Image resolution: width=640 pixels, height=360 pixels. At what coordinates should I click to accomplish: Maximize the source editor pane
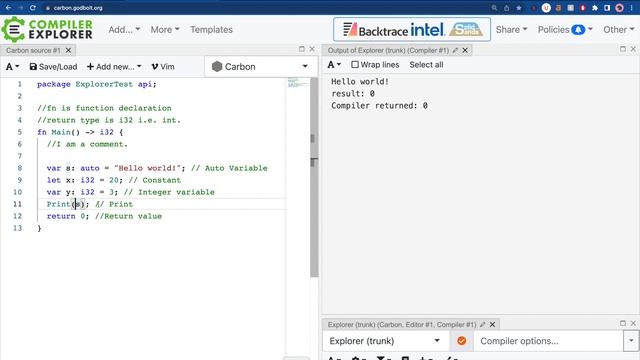(x=302, y=49)
